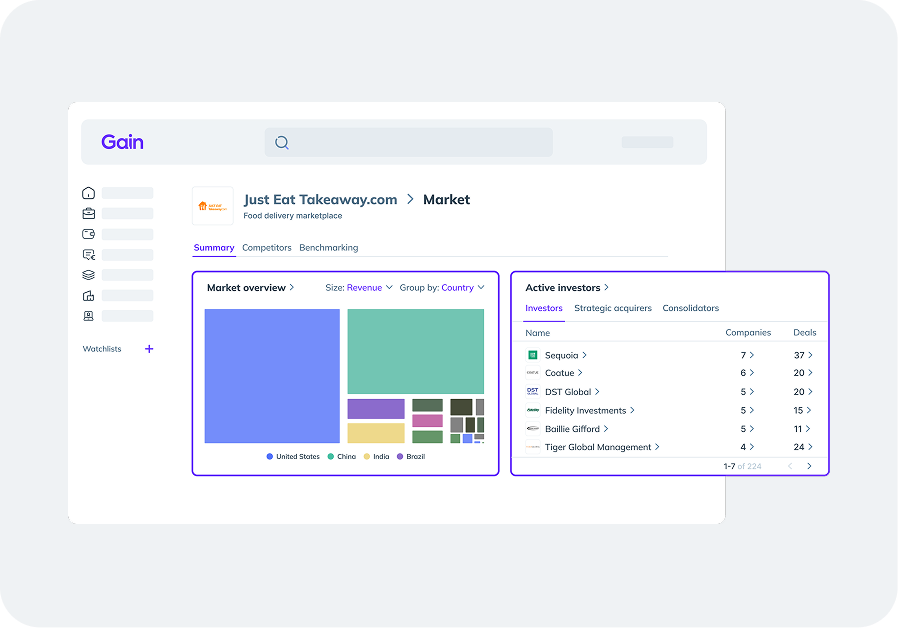
Task: Expand Baillie Gifford's 11 deals
Action: (x=802, y=428)
